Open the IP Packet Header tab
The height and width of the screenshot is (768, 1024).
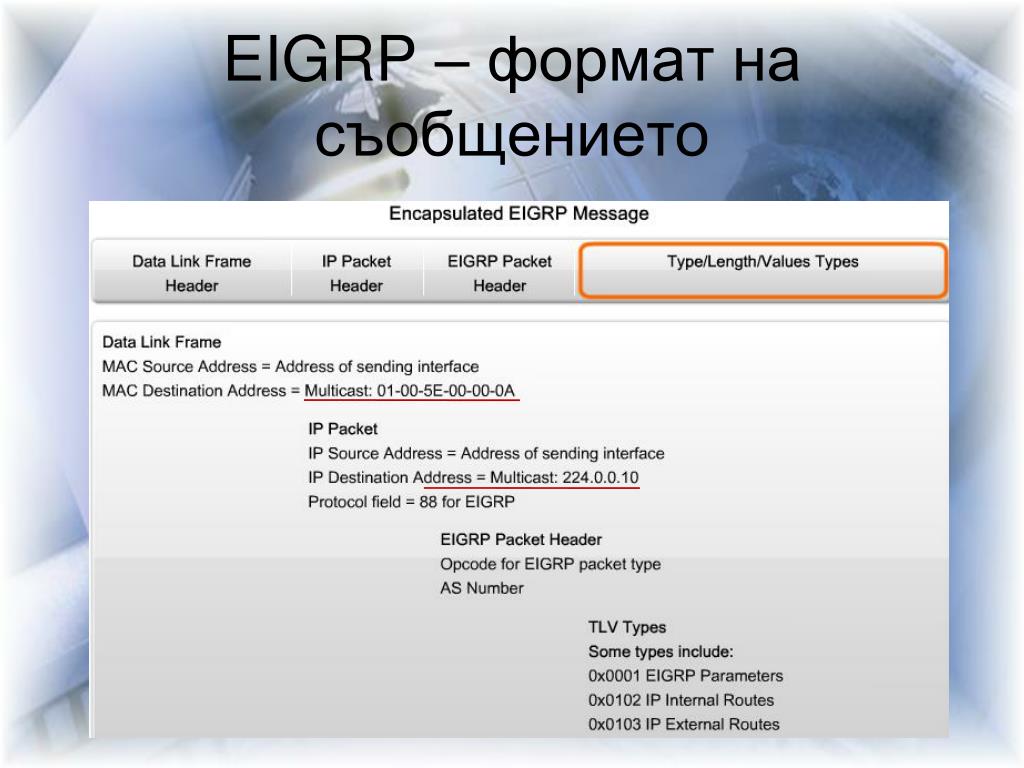357,273
